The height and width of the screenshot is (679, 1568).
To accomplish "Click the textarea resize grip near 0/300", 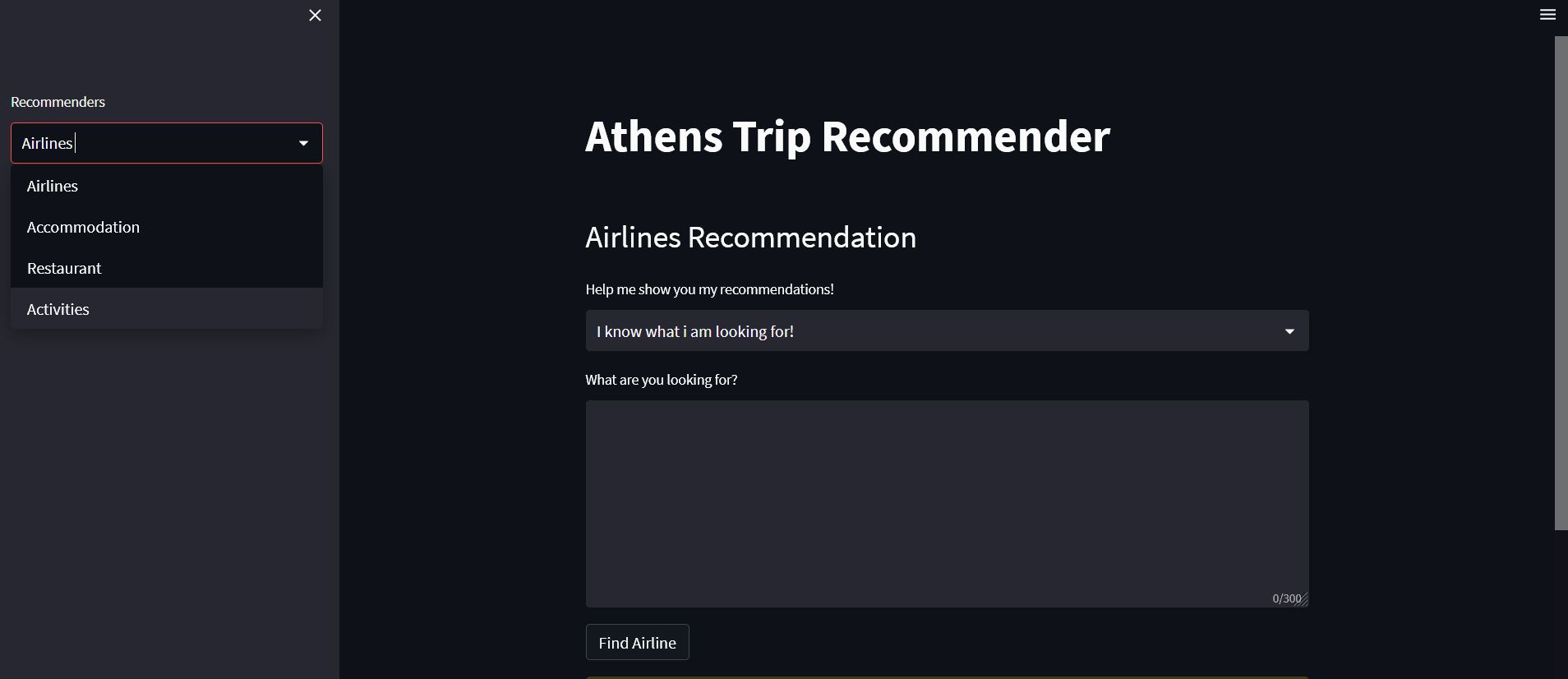I will click(x=1303, y=599).
